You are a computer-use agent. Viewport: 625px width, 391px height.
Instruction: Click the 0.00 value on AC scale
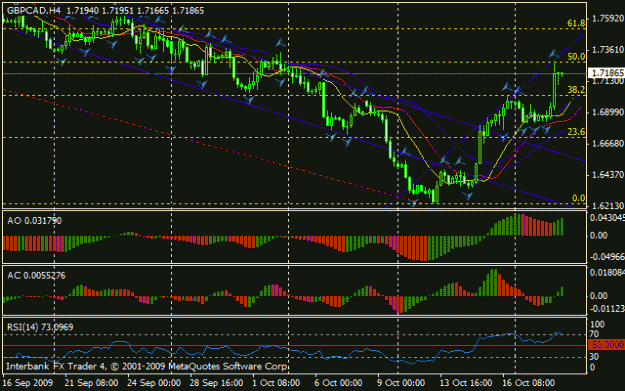click(599, 296)
